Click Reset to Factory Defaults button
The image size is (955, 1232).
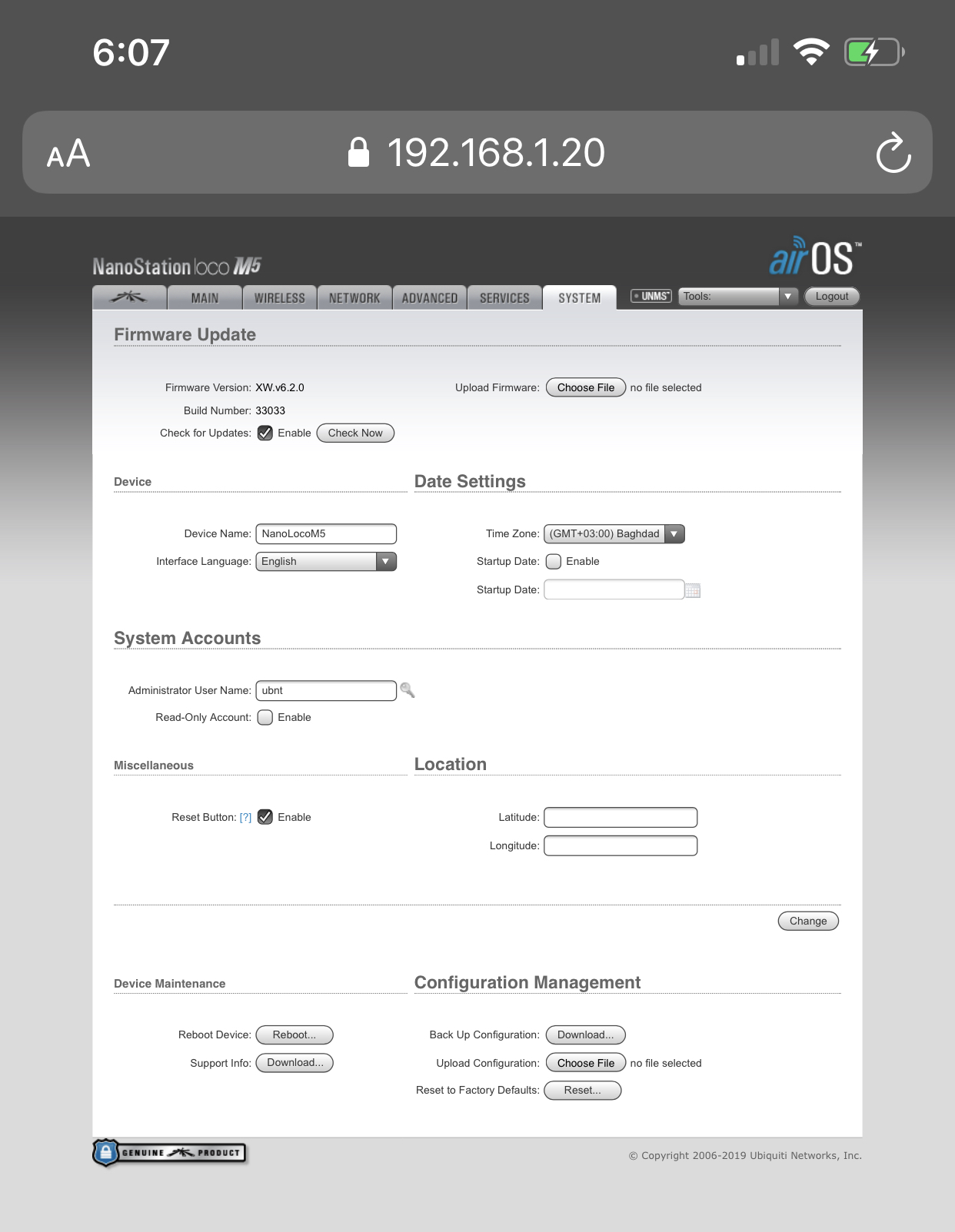(x=583, y=1090)
